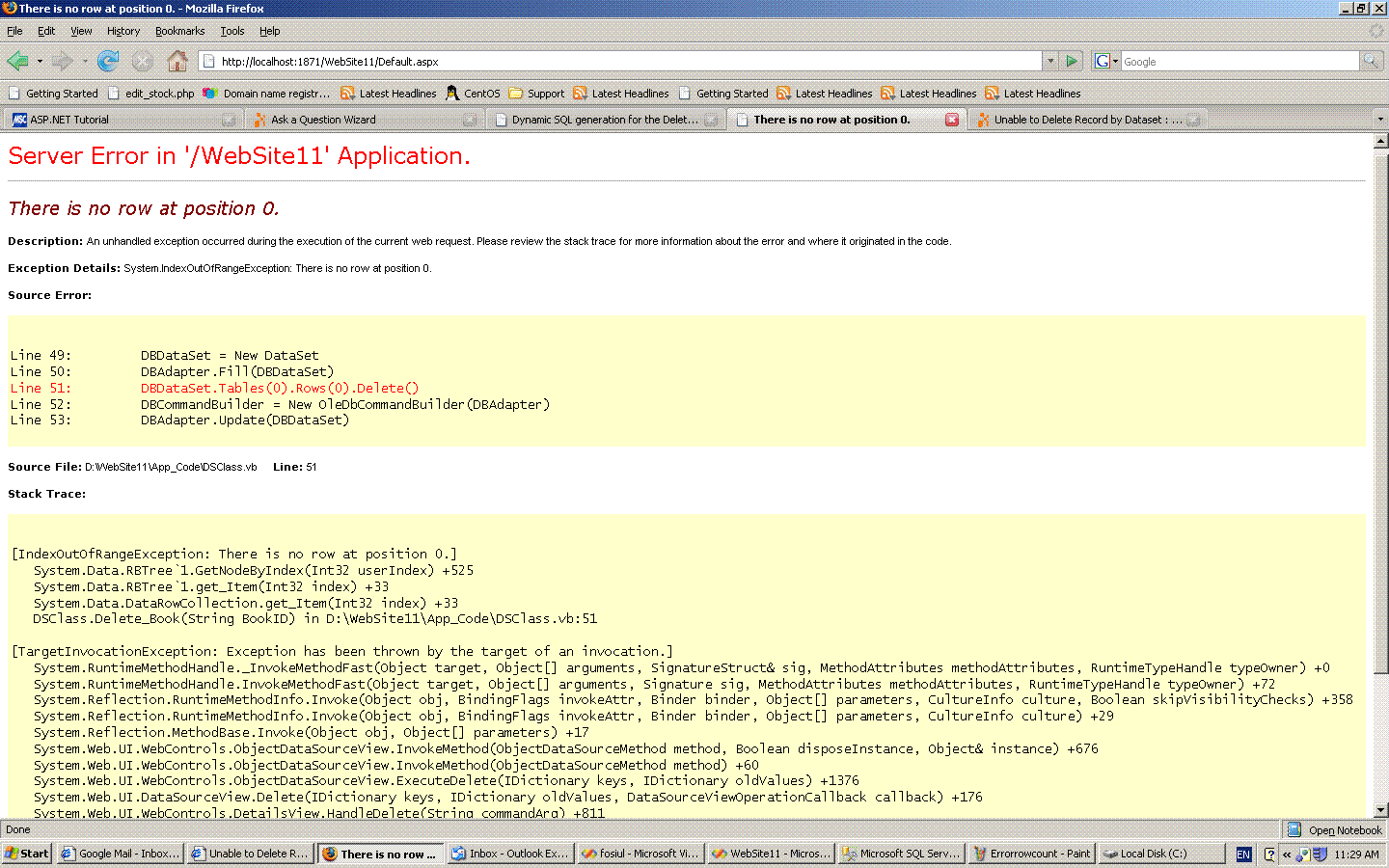The image size is (1389, 868).
Task: Click the ASP.NET Tutorial tab favicon
Action: [x=19, y=120]
